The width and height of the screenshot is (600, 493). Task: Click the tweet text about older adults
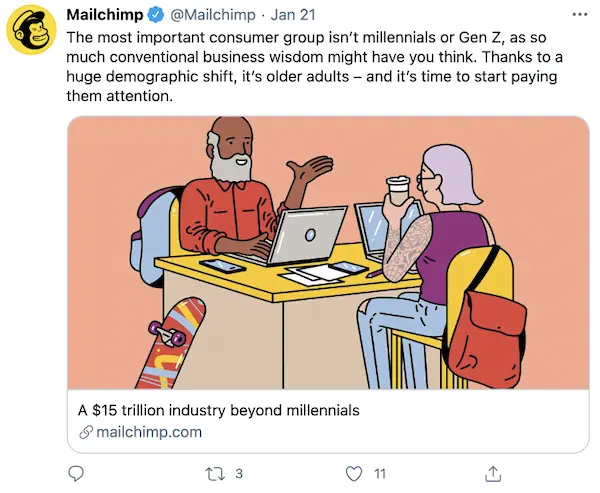pos(320,67)
